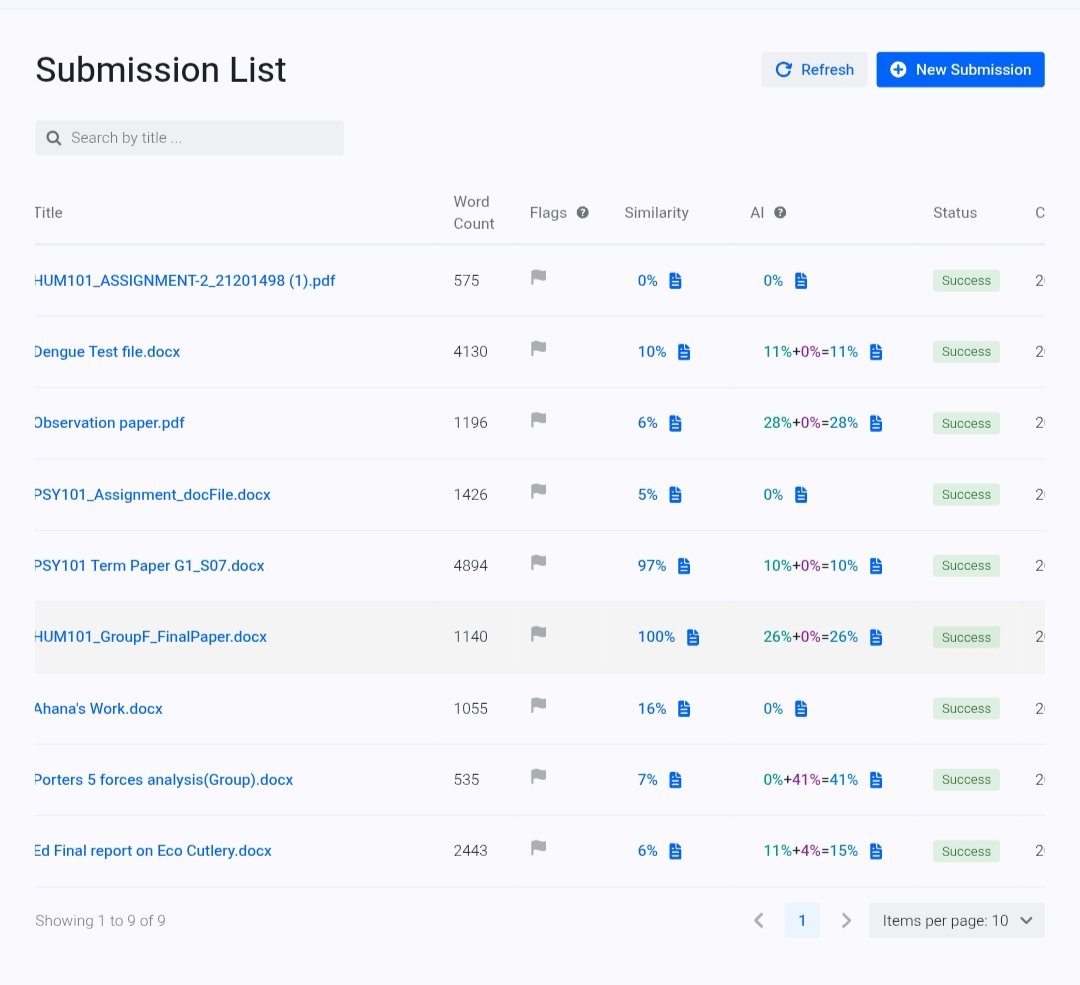This screenshot has height=985, width=1080.
Task: Select page 1 in pagination
Action: coord(802,921)
